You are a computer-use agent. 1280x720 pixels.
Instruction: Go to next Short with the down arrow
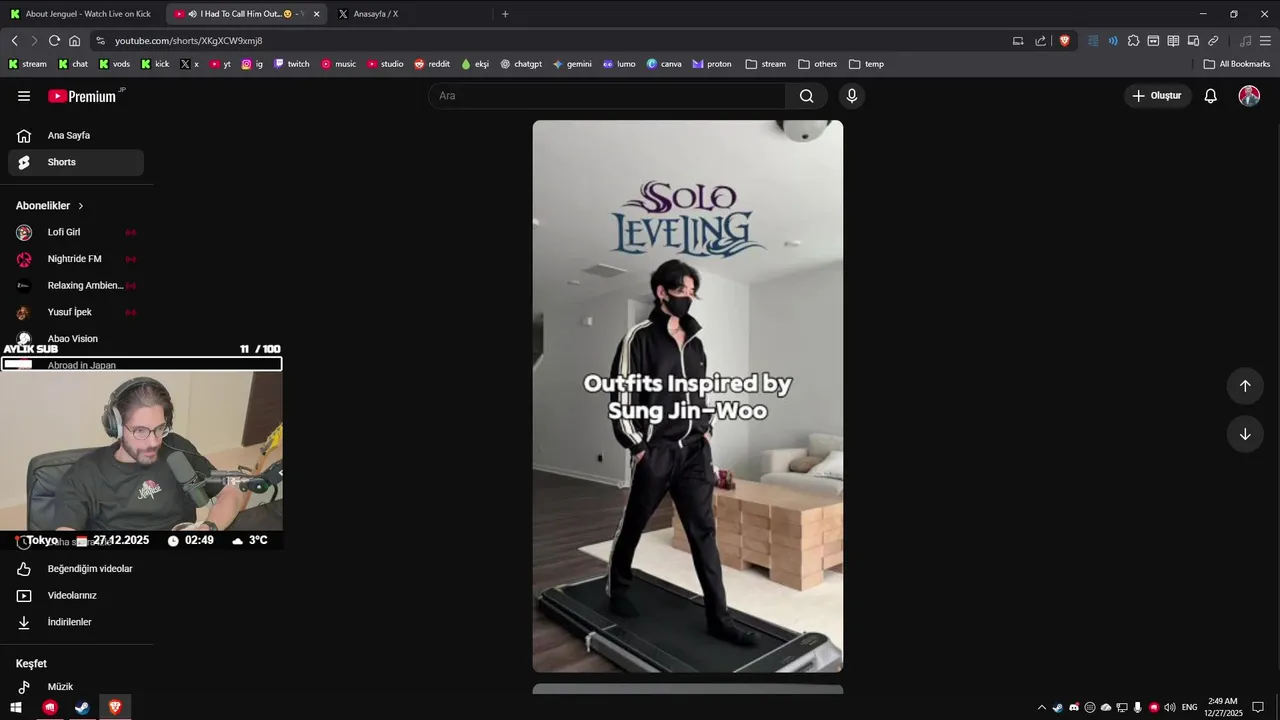click(1245, 434)
